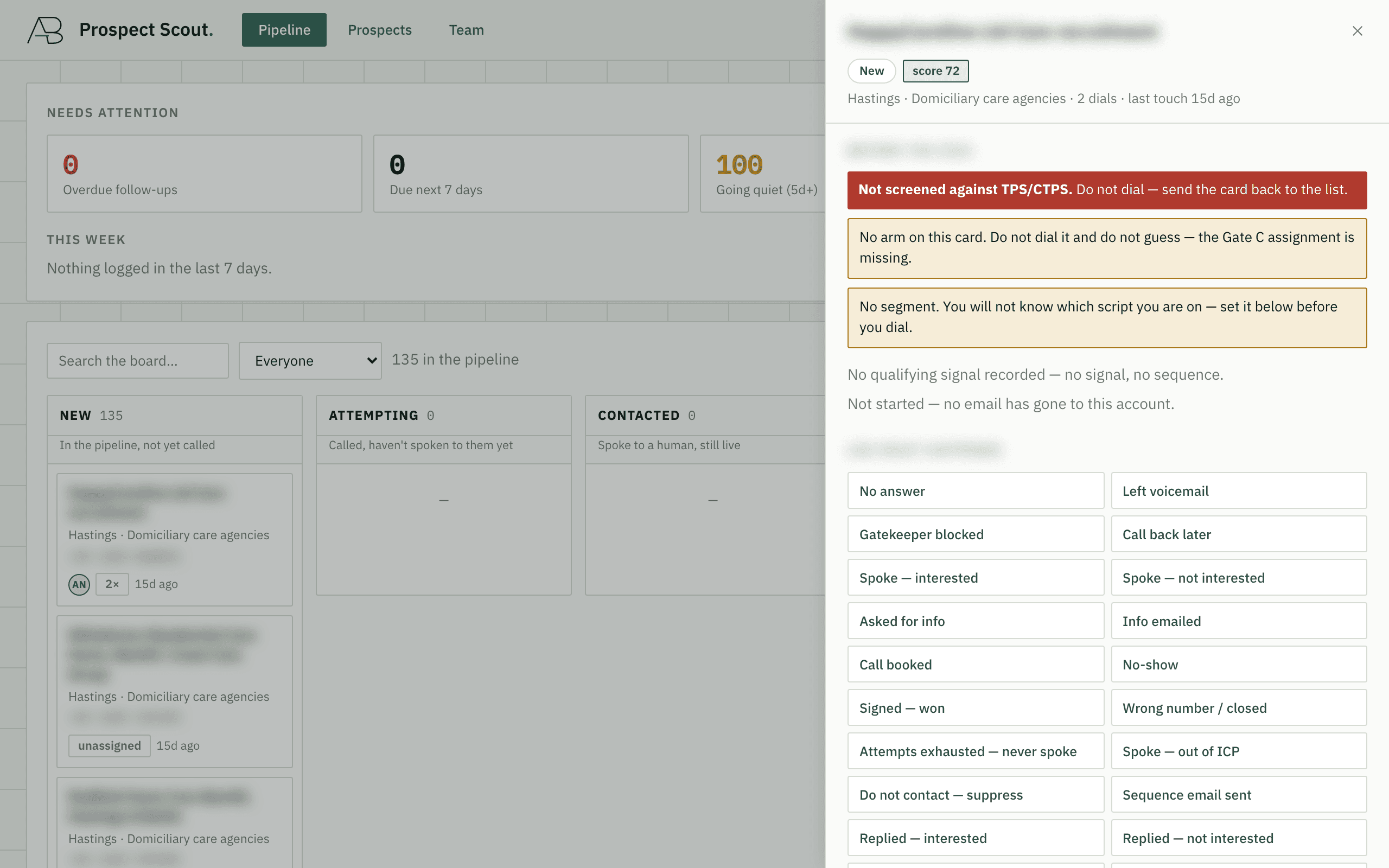1389x868 pixels.
Task: Log Call booked outcome
Action: tap(975, 665)
